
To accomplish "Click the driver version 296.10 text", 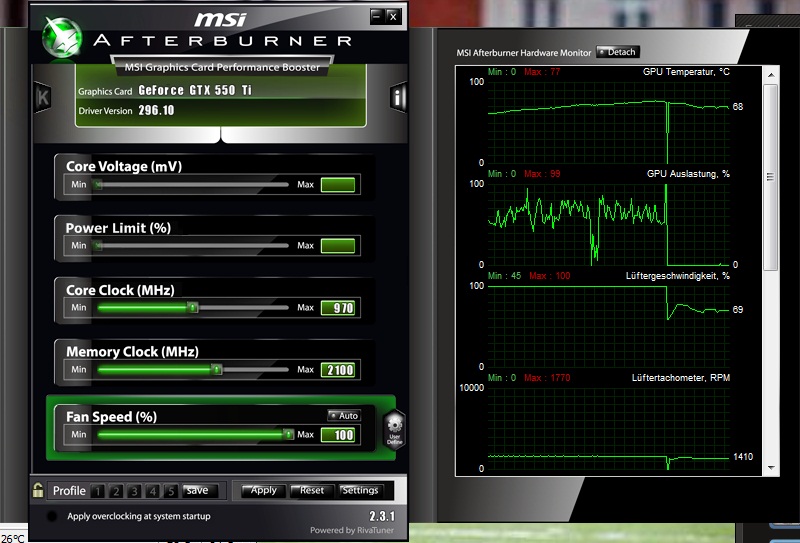I will pos(156,110).
